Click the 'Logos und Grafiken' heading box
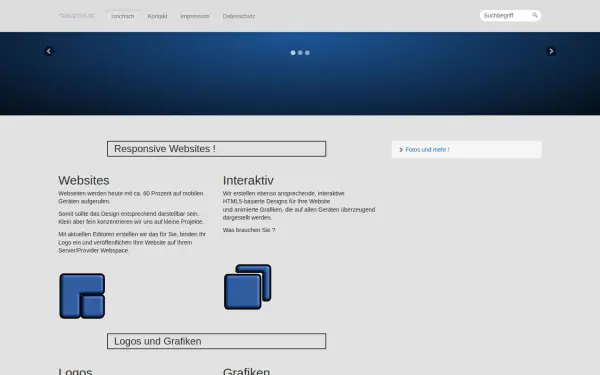This screenshot has width=600, height=375. tap(217, 341)
